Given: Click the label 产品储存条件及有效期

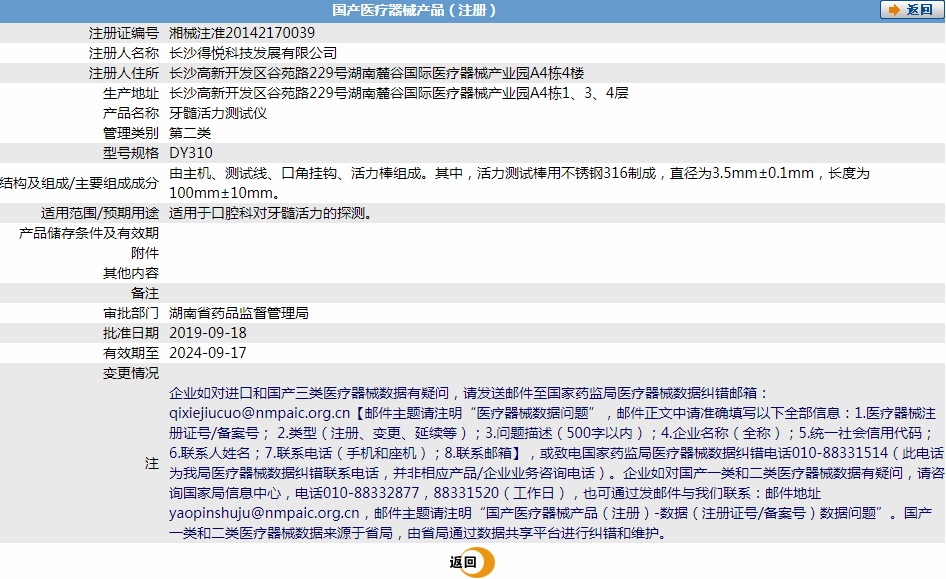Looking at the screenshot, I should [89, 233].
